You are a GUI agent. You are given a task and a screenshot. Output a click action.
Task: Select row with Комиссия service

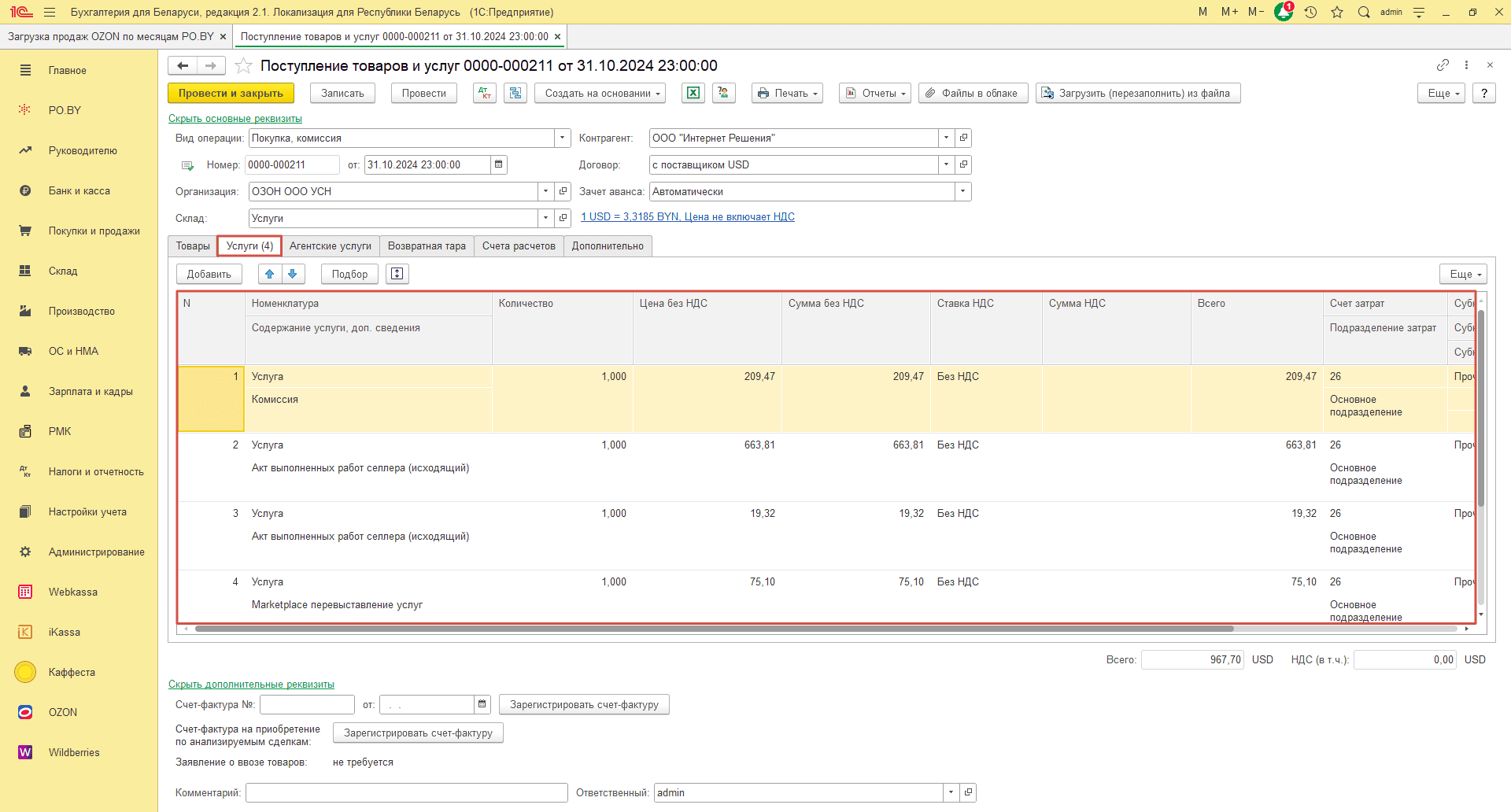[826, 399]
